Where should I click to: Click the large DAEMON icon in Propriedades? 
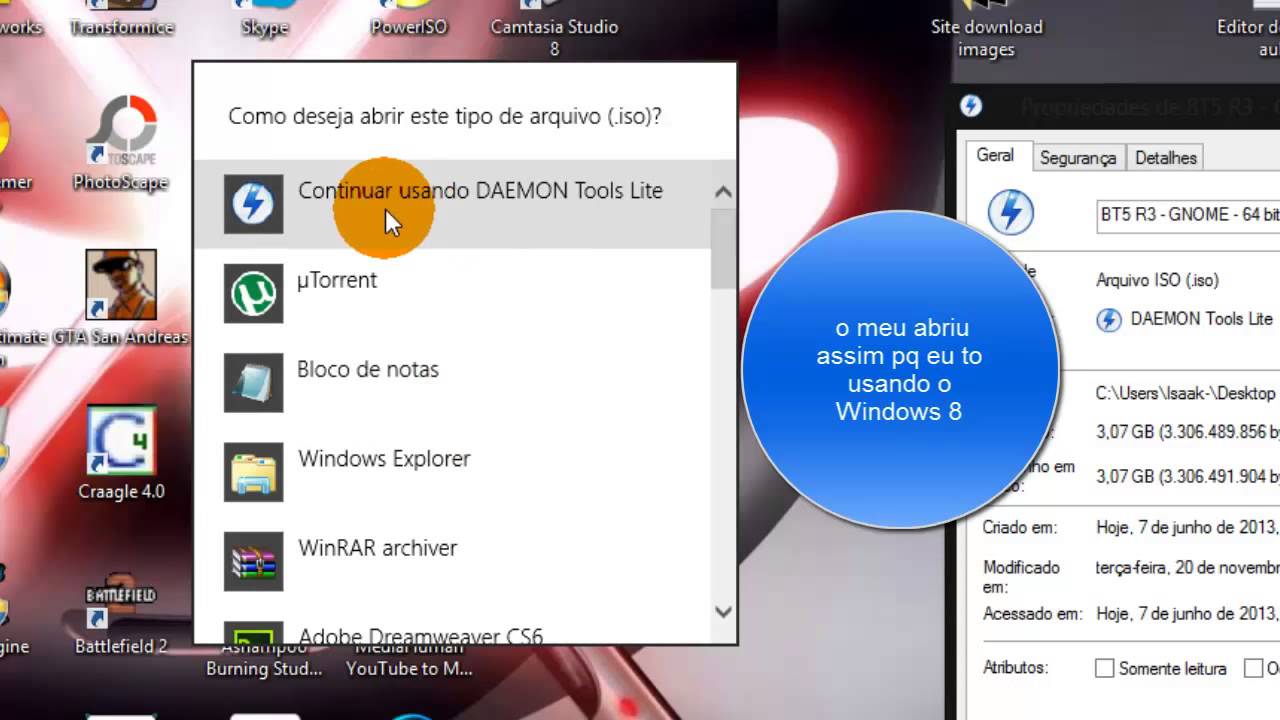pyautogui.click(x=1010, y=212)
